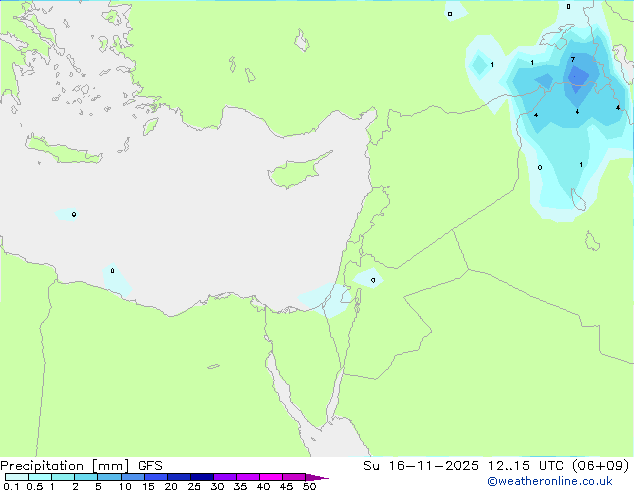Click the 0.5–1 mm legend color box
Screen dimensions: 634x490
(40, 477)
